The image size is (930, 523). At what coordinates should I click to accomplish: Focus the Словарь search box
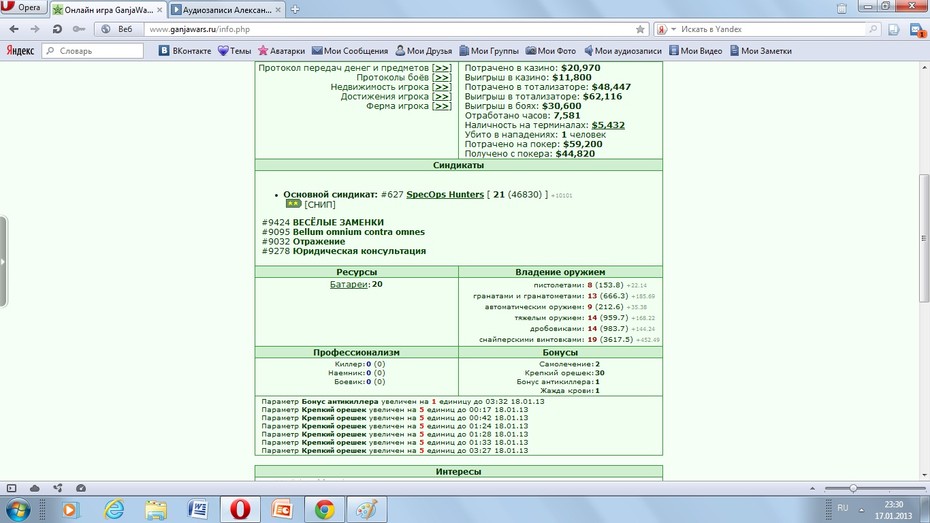(x=93, y=51)
